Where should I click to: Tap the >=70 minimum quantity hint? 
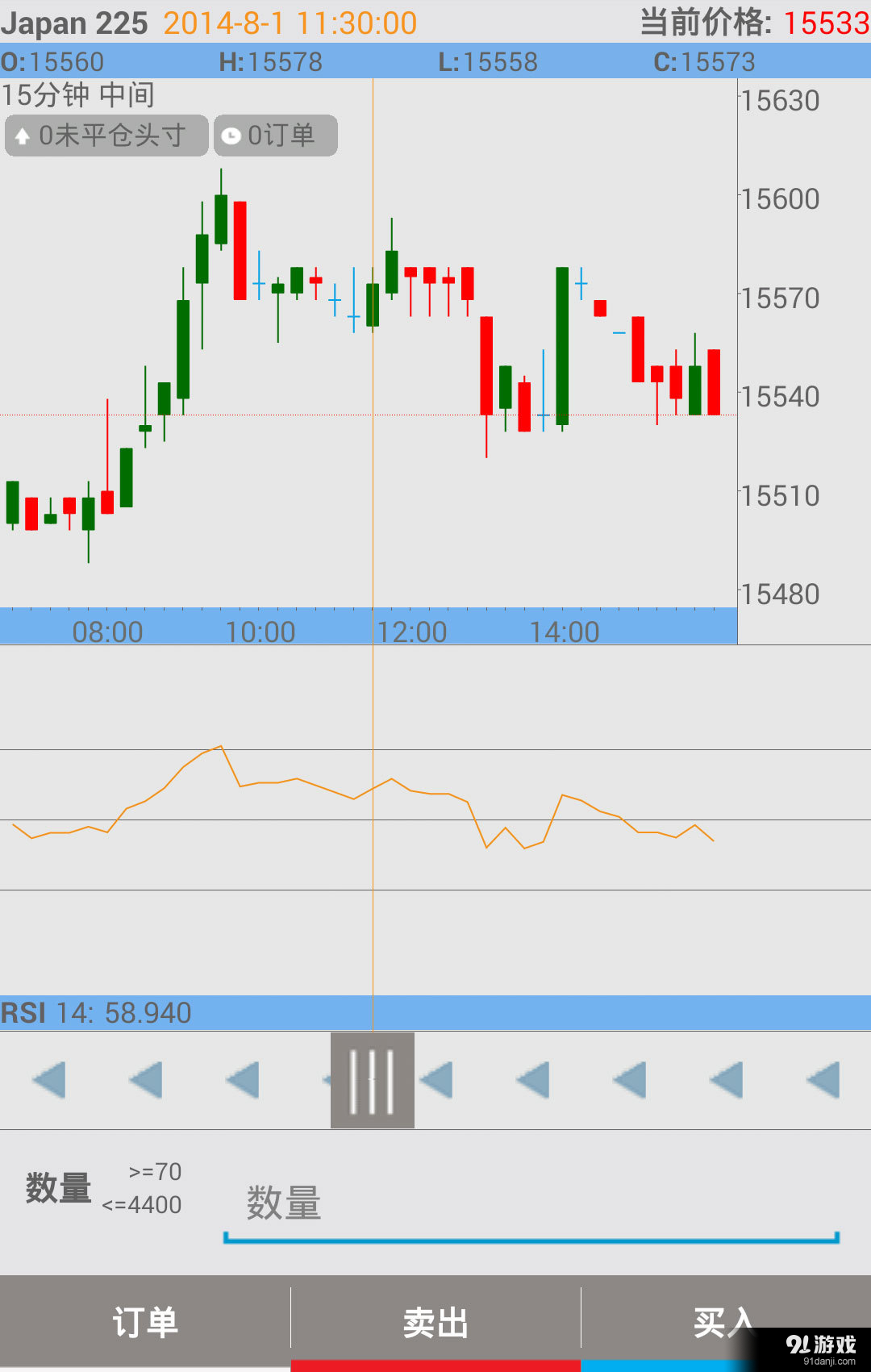[x=155, y=1171]
